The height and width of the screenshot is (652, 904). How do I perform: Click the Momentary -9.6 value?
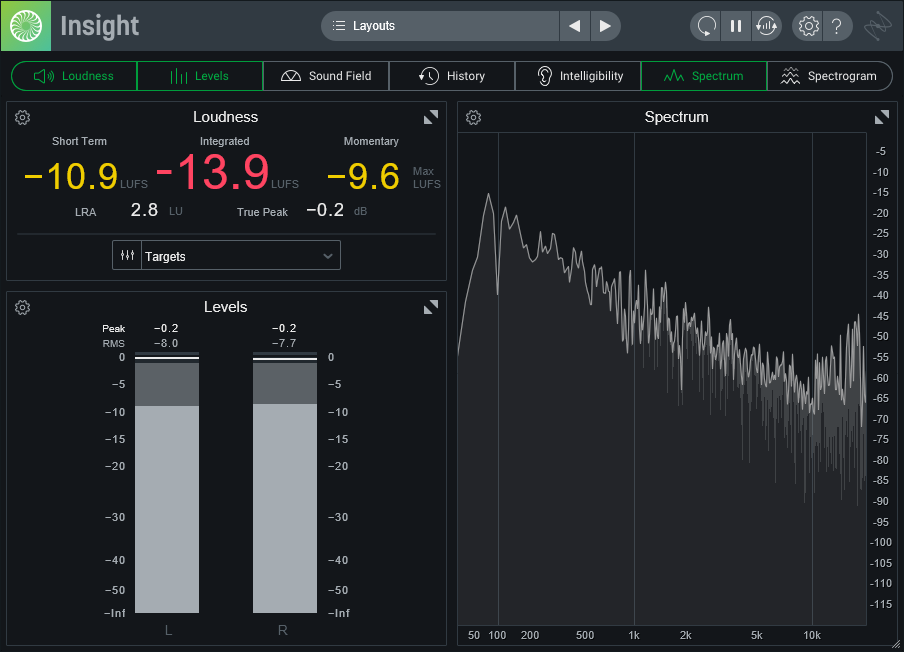coord(363,176)
